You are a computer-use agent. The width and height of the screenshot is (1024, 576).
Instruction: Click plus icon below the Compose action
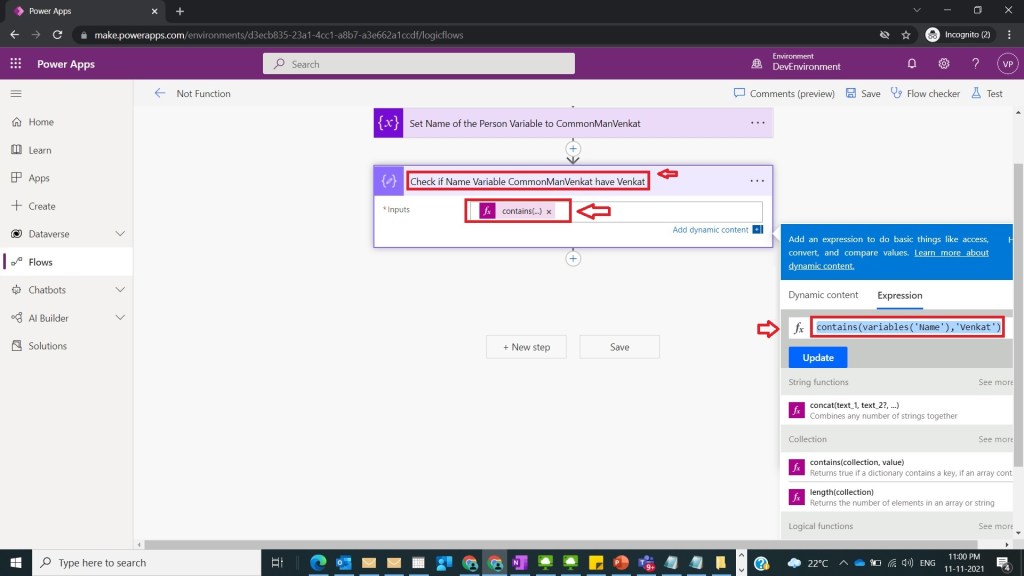click(573, 258)
